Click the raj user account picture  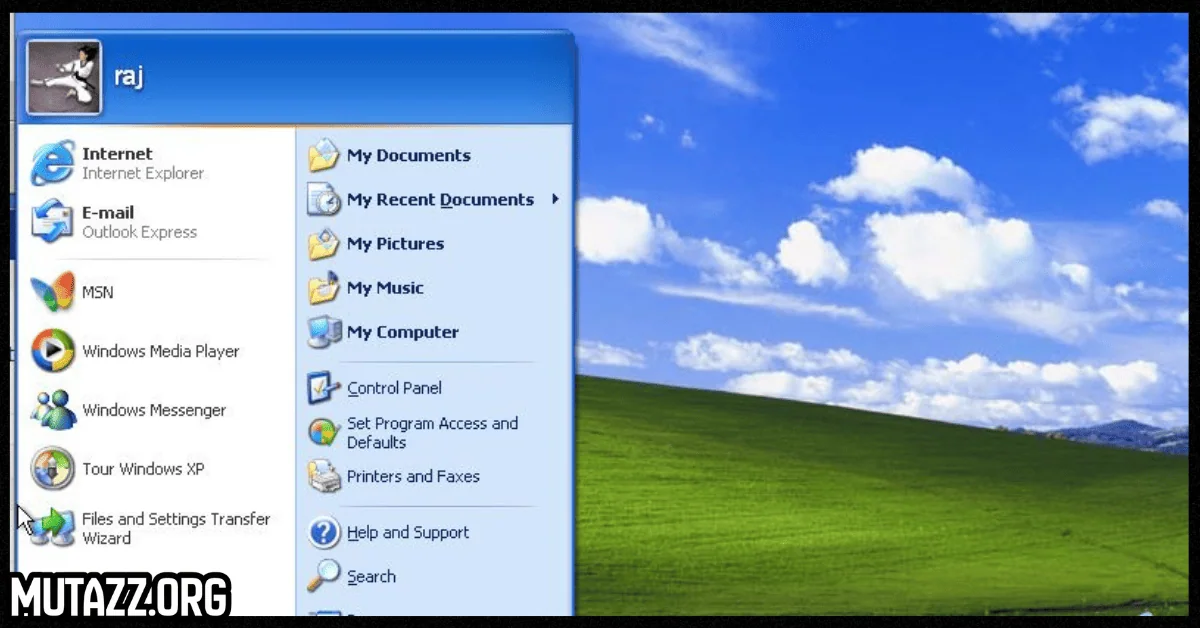(63, 76)
